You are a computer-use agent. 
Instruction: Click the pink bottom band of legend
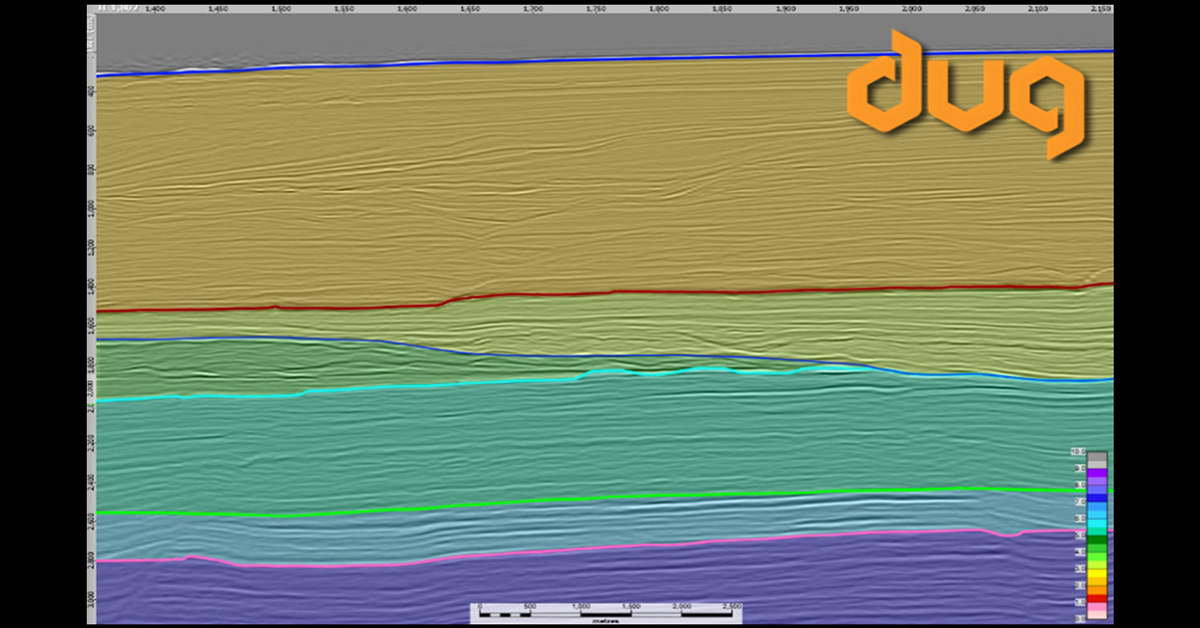pos(1097,609)
